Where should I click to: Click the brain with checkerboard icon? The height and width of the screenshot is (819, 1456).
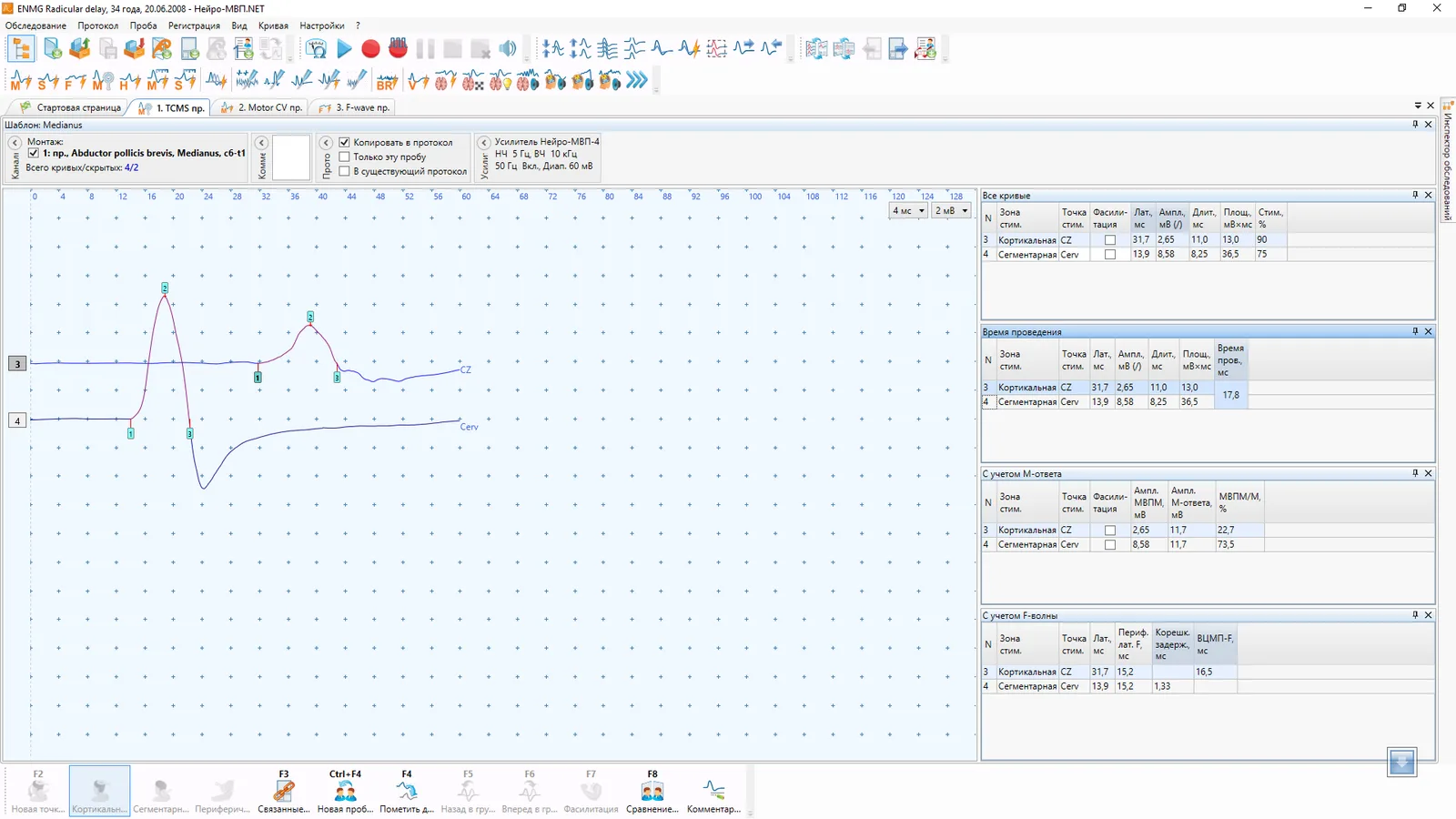[472, 81]
